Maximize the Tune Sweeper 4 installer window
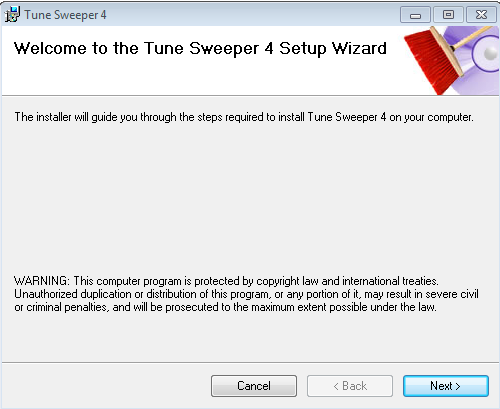Image resolution: width=500 pixels, height=409 pixels. click(448, 15)
